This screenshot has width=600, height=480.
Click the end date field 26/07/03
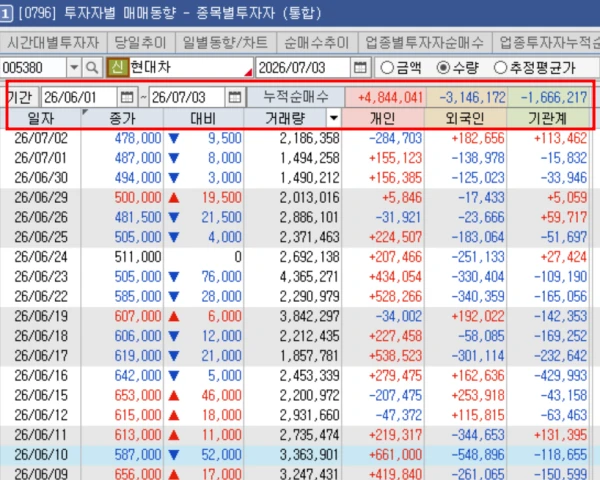[x=187, y=97]
